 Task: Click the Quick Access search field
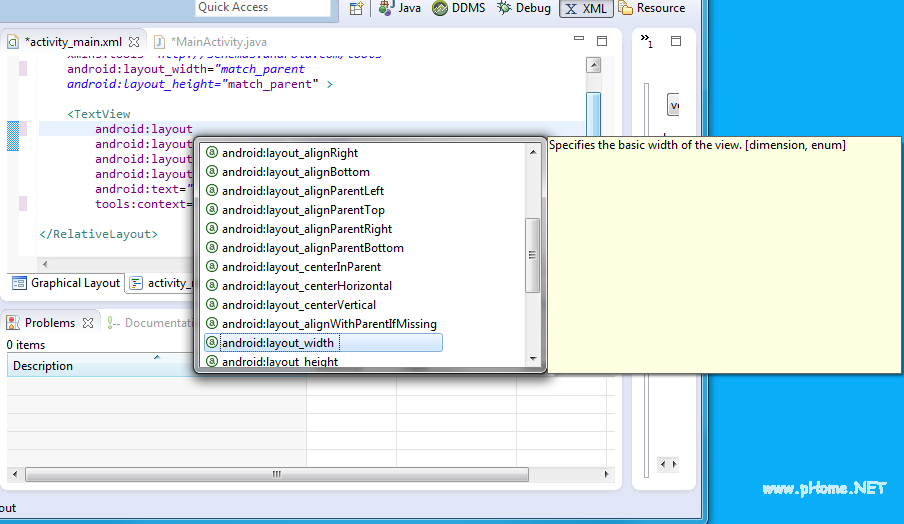263,7
